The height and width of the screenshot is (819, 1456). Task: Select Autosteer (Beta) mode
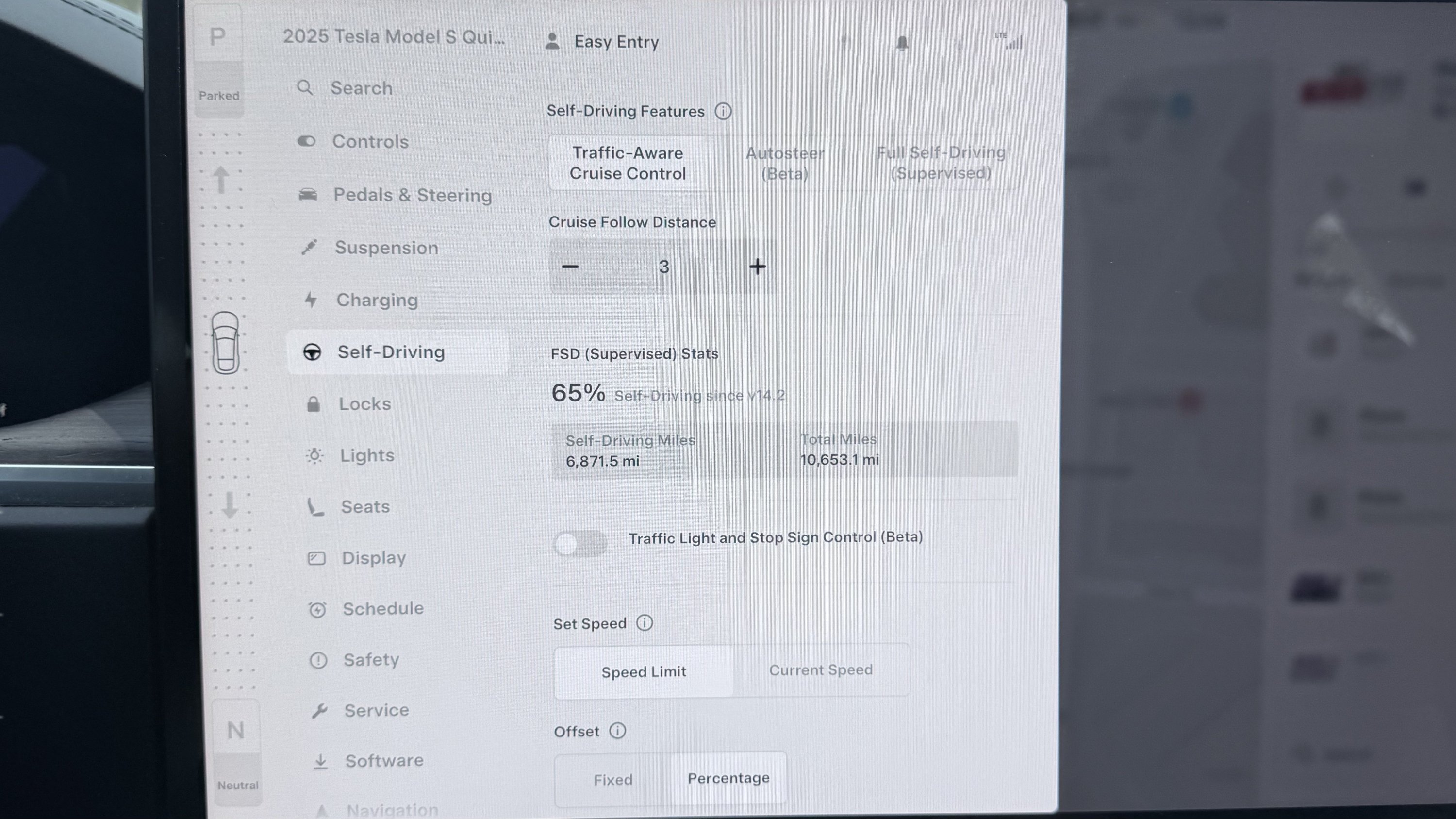click(x=784, y=163)
